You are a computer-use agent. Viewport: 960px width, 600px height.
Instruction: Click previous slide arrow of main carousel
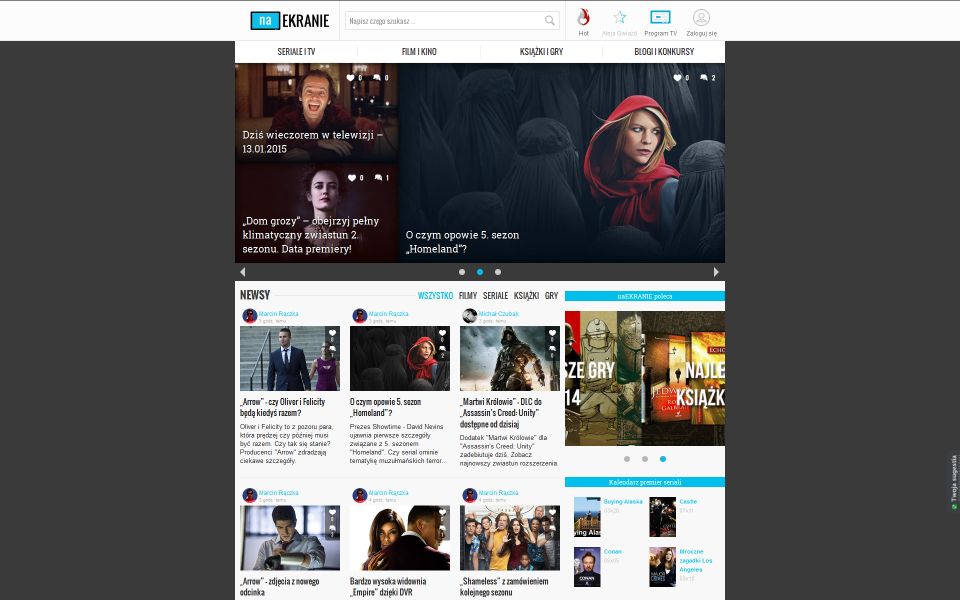click(242, 272)
